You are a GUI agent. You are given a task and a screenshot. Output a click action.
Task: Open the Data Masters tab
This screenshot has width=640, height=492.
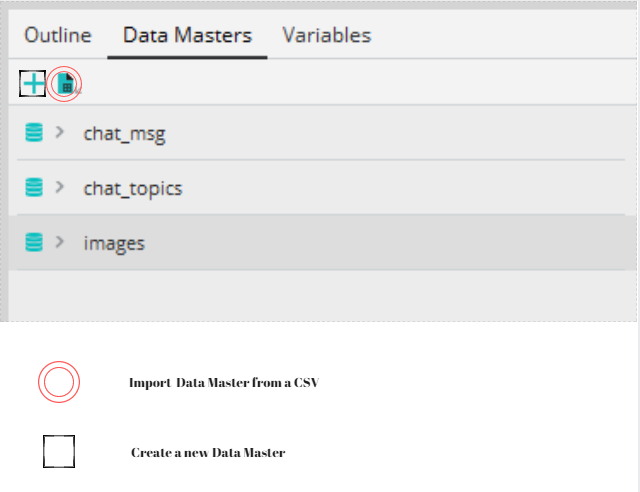(187, 36)
